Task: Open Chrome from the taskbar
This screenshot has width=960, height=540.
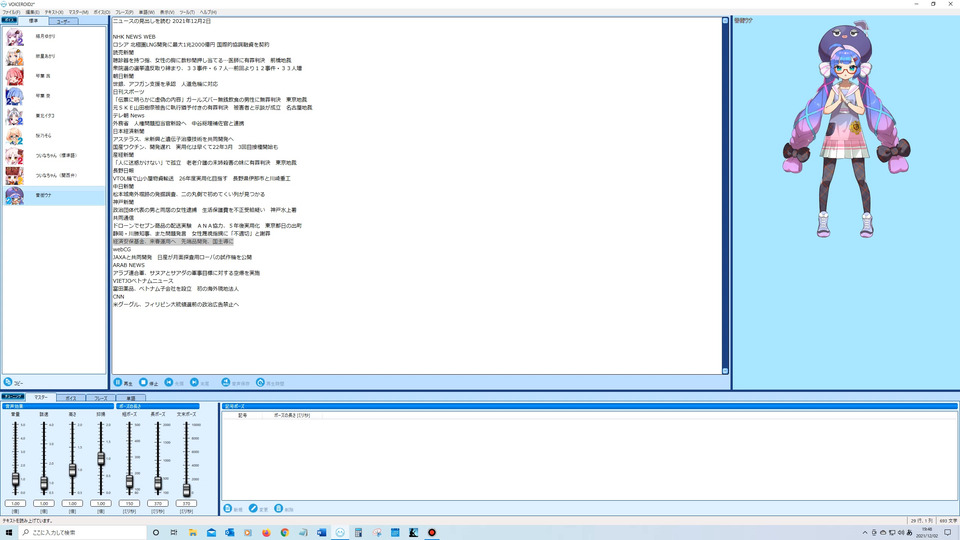Action: pos(285,533)
